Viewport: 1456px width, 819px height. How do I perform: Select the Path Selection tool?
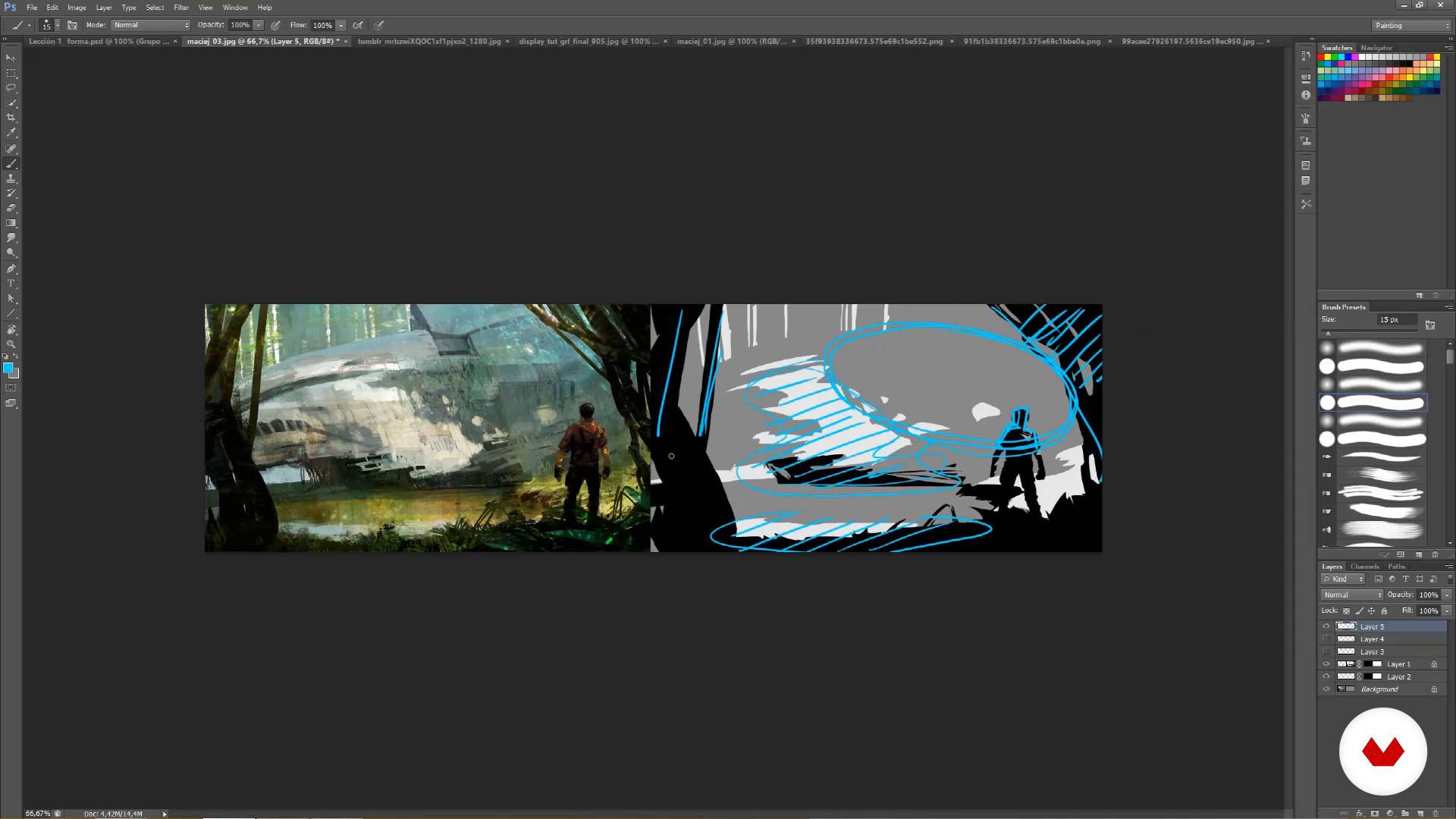point(11,299)
